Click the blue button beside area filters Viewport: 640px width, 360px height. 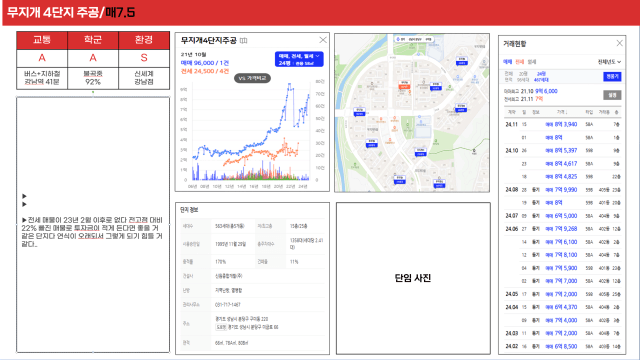click(x=612, y=76)
